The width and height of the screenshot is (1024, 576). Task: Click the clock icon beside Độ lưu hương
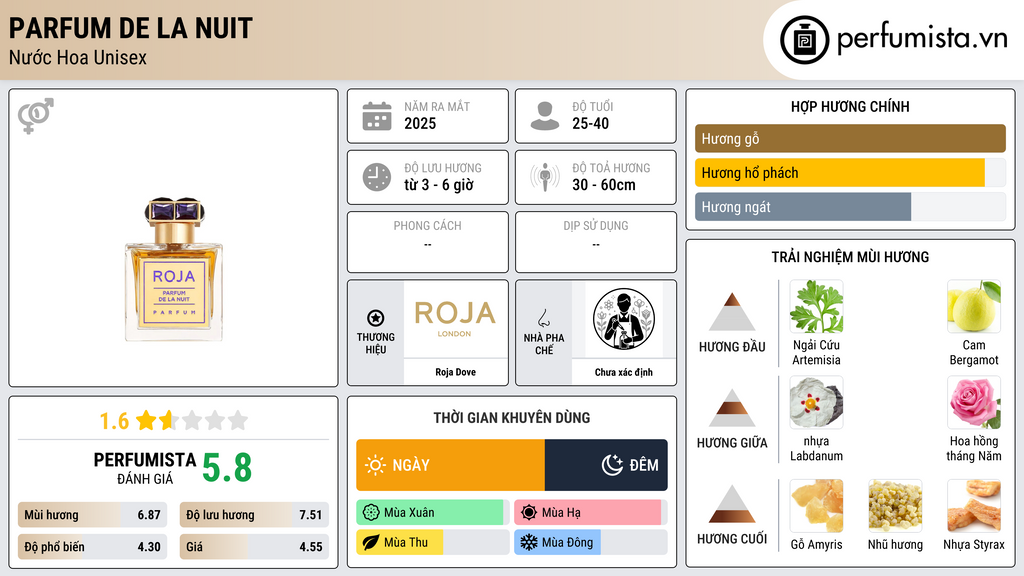coord(377,177)
